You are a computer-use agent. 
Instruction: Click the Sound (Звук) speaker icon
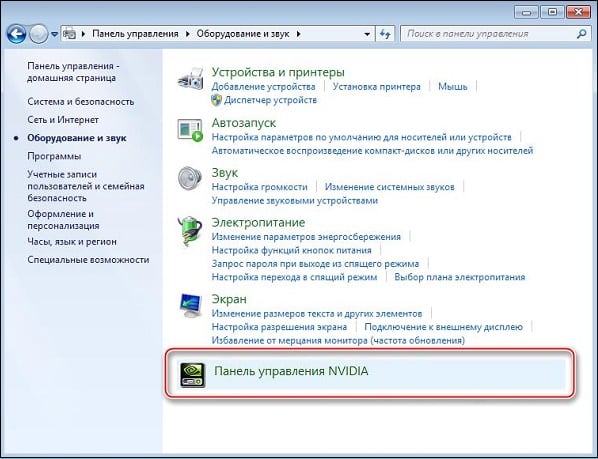coord(190,178)
